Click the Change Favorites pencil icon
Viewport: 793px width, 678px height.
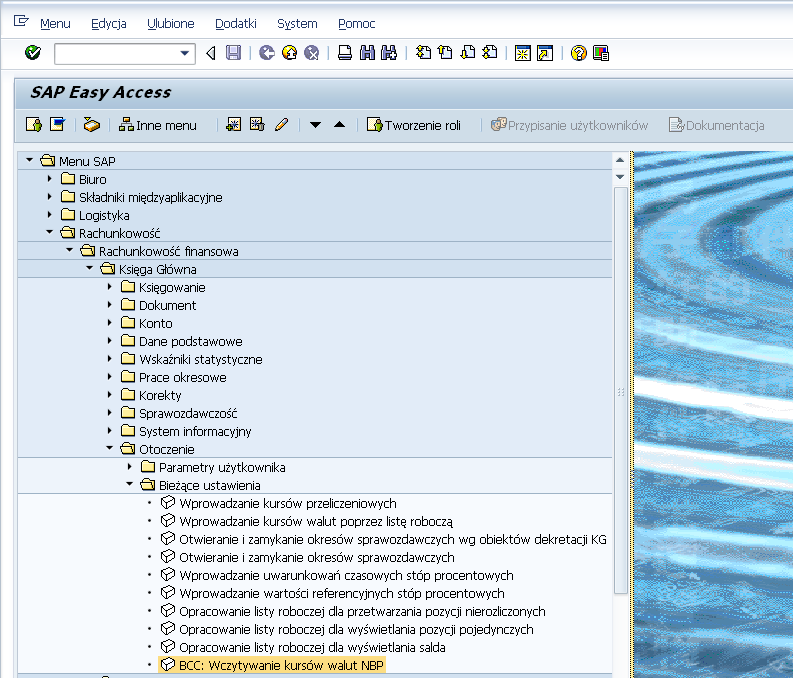click(x=281, y=124)
